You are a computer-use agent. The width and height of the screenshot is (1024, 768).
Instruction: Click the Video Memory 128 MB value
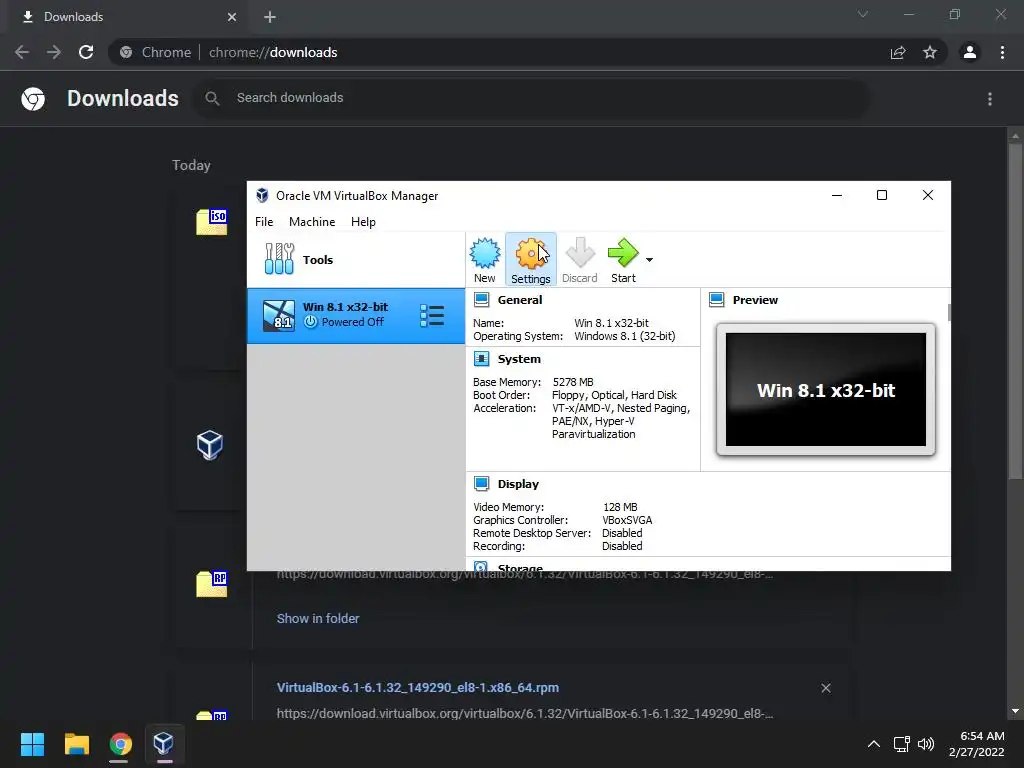click(x=620, y=507)
